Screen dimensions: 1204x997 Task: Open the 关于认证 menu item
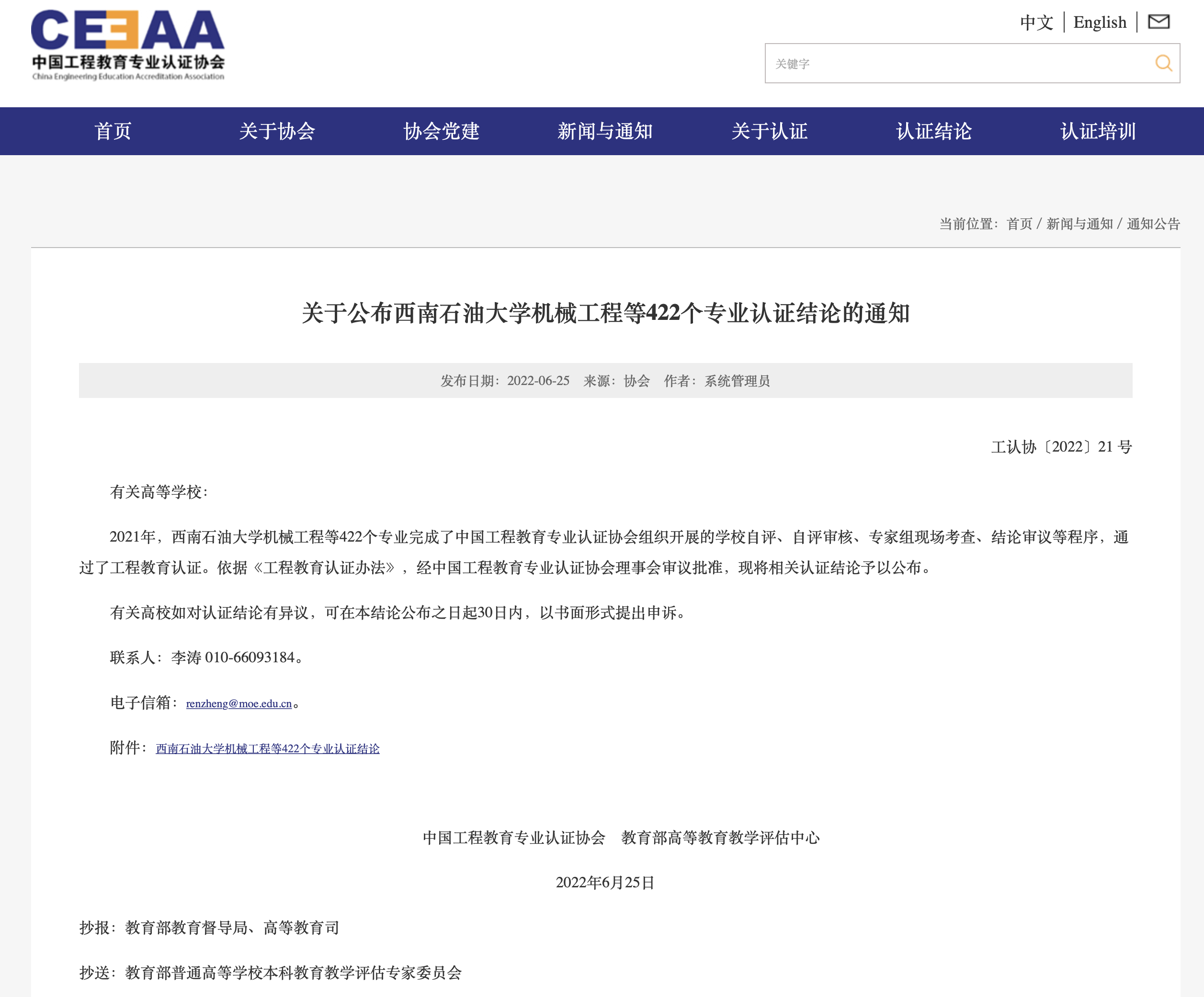point(770,131)
